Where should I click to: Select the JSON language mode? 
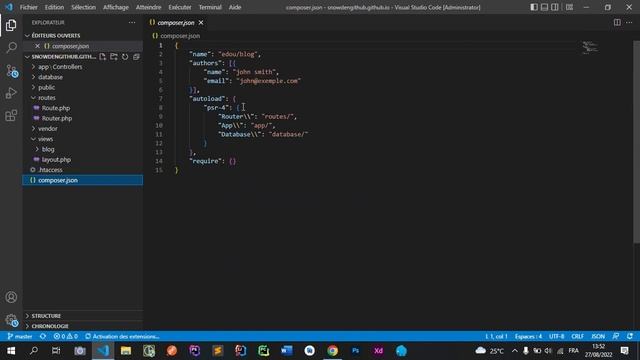click(598, 336)
